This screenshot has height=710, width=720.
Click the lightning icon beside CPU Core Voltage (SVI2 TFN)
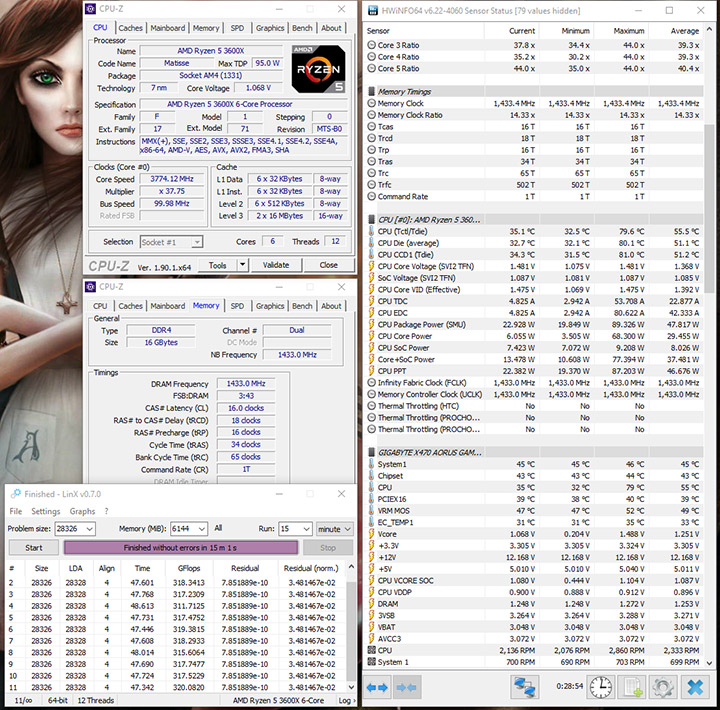[371, 266]
